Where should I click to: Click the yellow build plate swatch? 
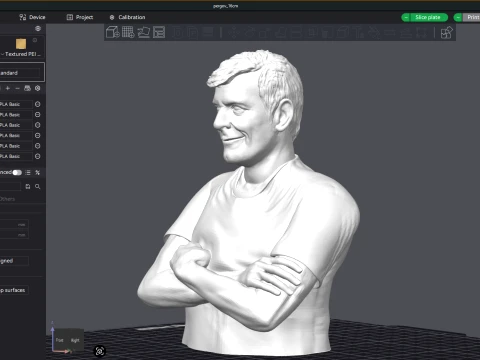coord(21,44)
